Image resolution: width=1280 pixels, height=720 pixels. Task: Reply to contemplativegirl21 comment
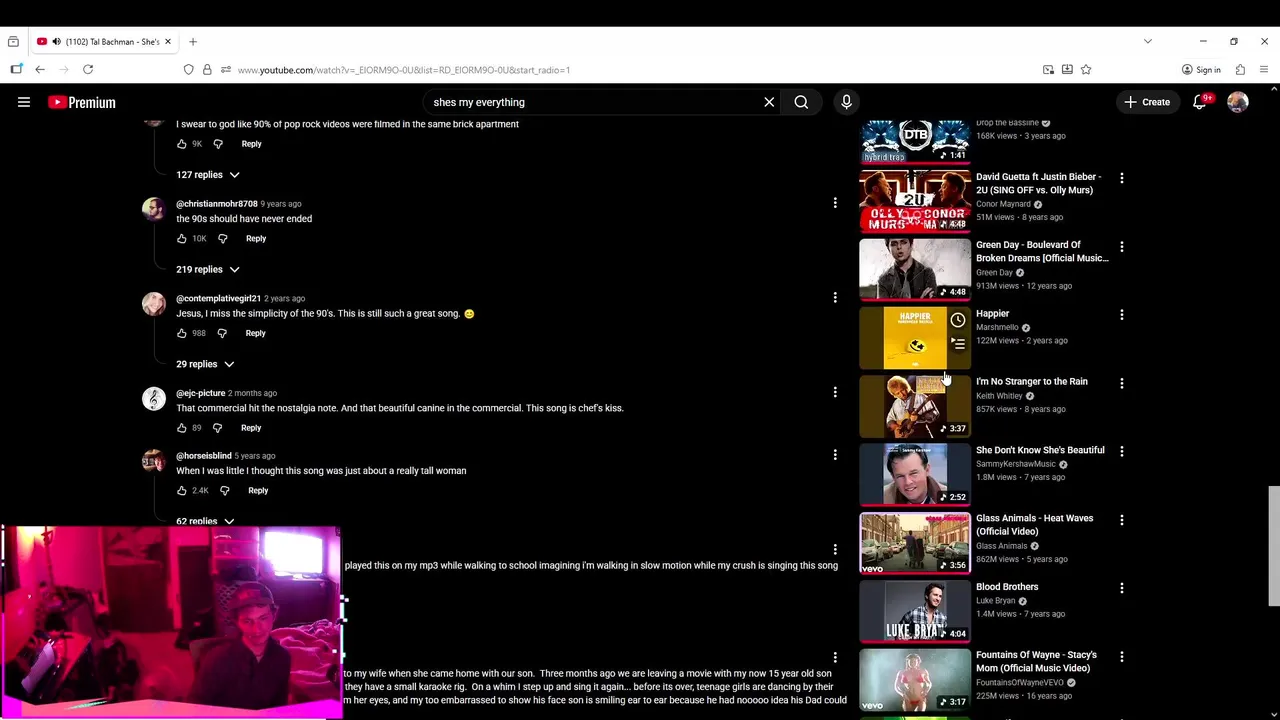255,333
